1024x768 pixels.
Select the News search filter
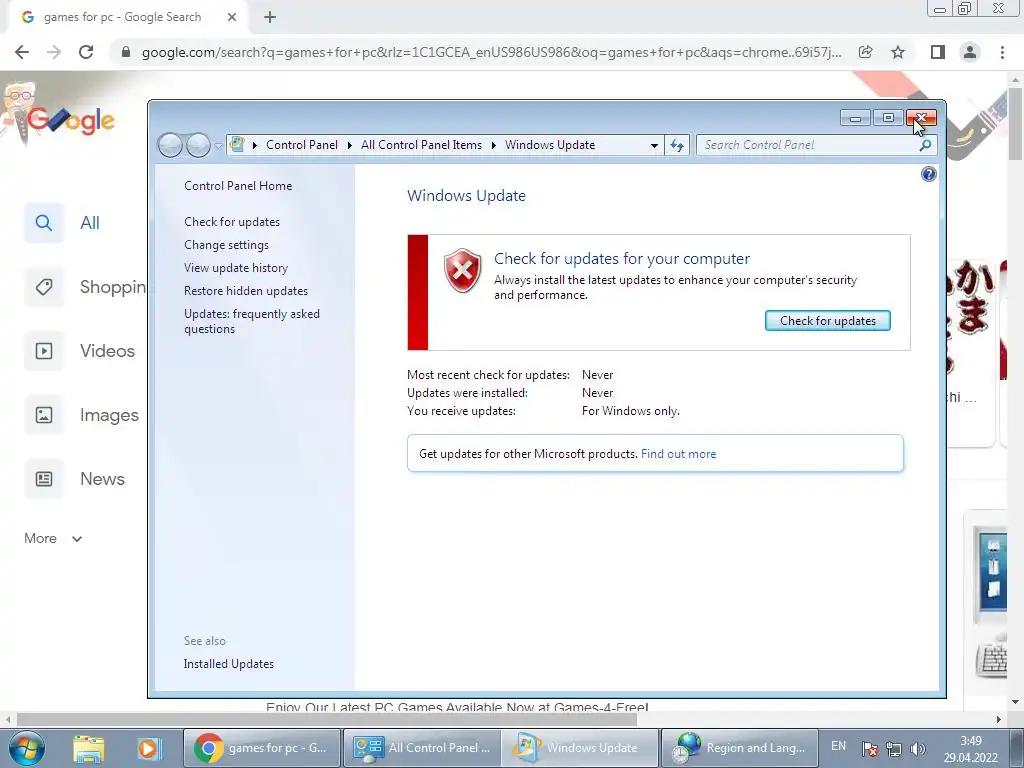point(74,479)
